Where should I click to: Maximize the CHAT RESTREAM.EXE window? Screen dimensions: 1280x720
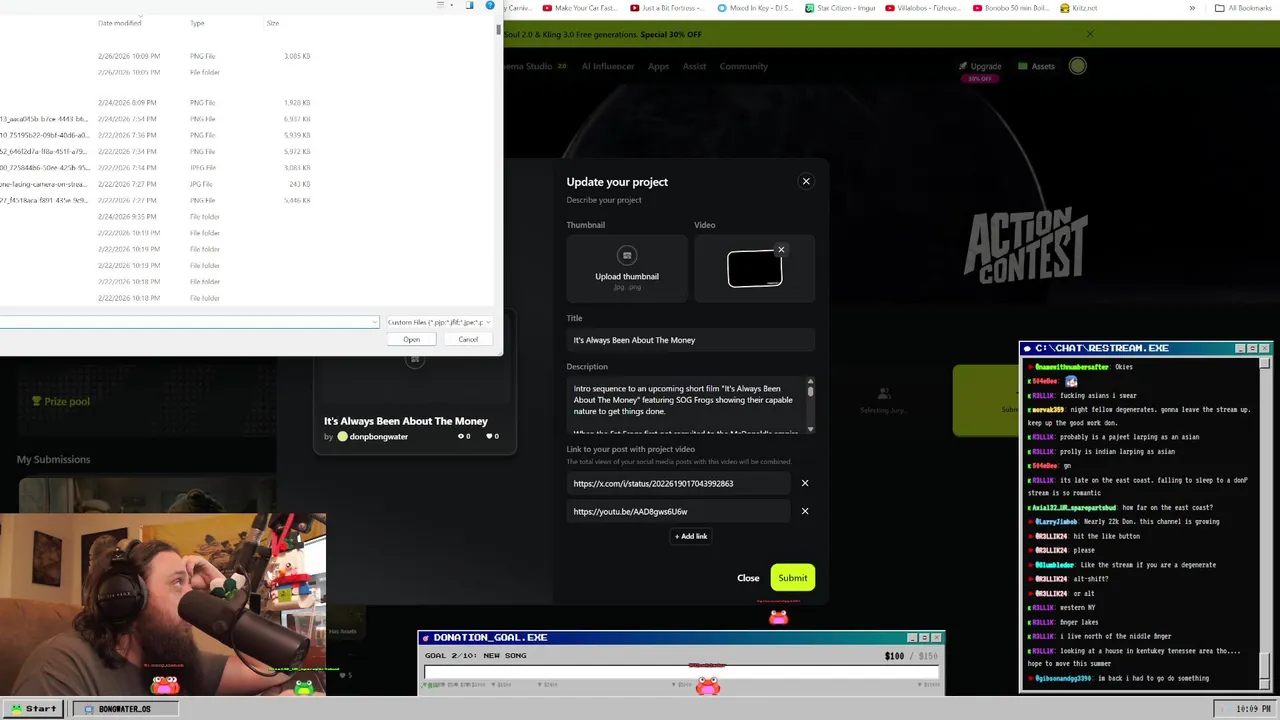(1252, 348)
